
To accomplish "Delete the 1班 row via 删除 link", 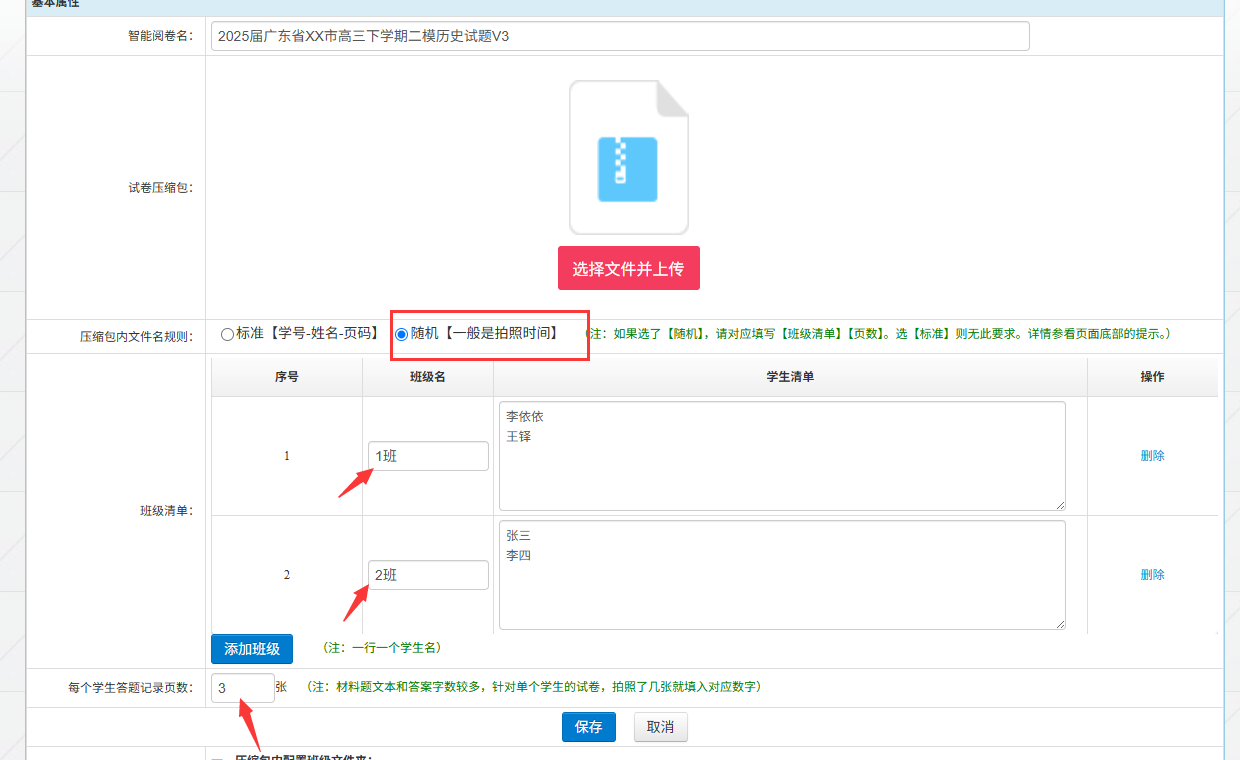I will [x=1152, y=456].
